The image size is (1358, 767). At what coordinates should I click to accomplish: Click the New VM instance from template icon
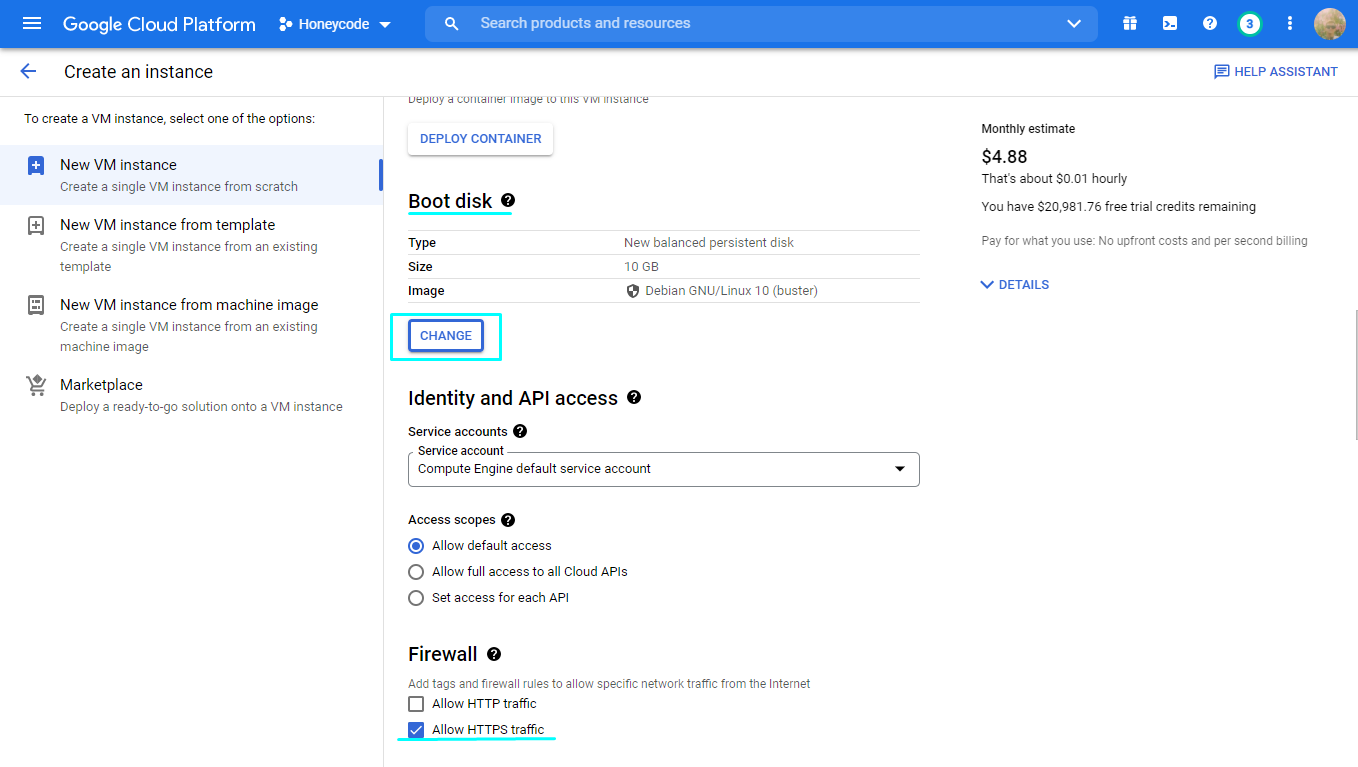click(x=36, y=226)
